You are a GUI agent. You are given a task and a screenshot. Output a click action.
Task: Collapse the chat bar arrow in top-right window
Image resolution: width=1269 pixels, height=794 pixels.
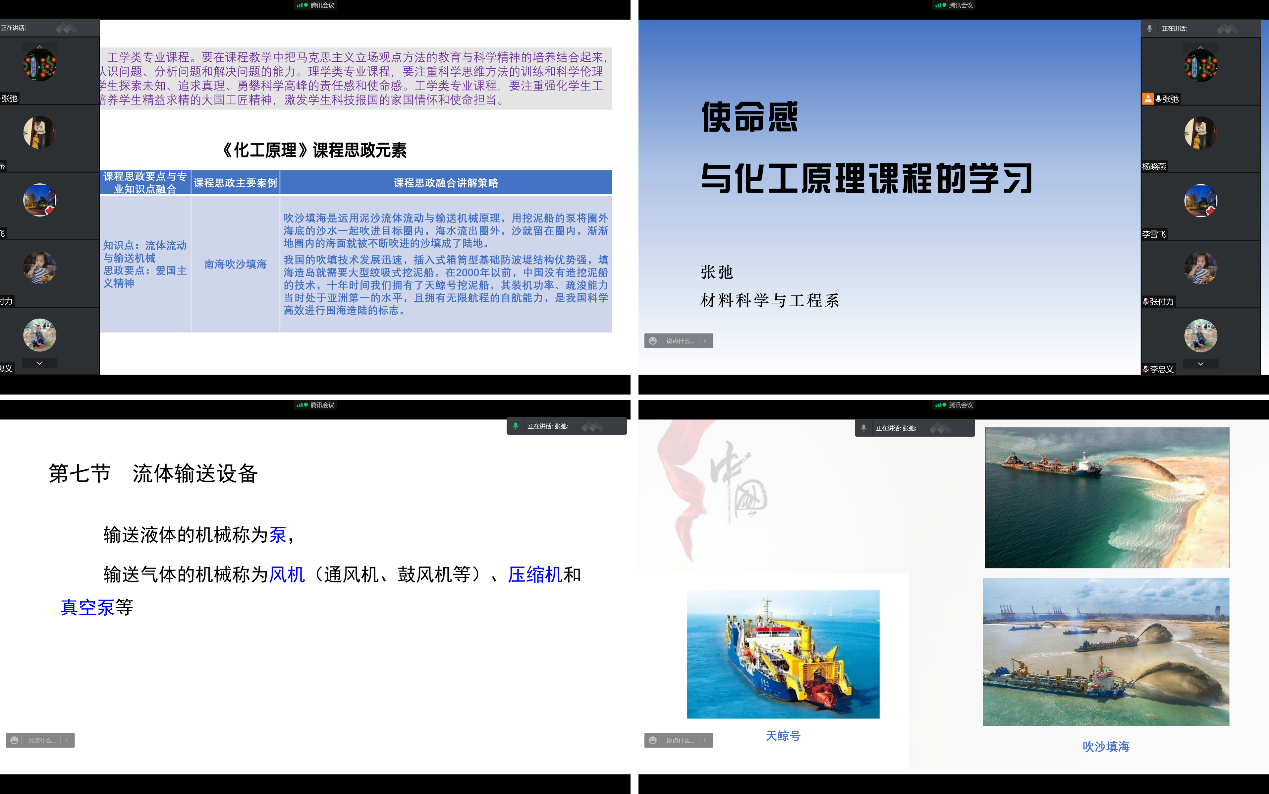coord(705,341)
